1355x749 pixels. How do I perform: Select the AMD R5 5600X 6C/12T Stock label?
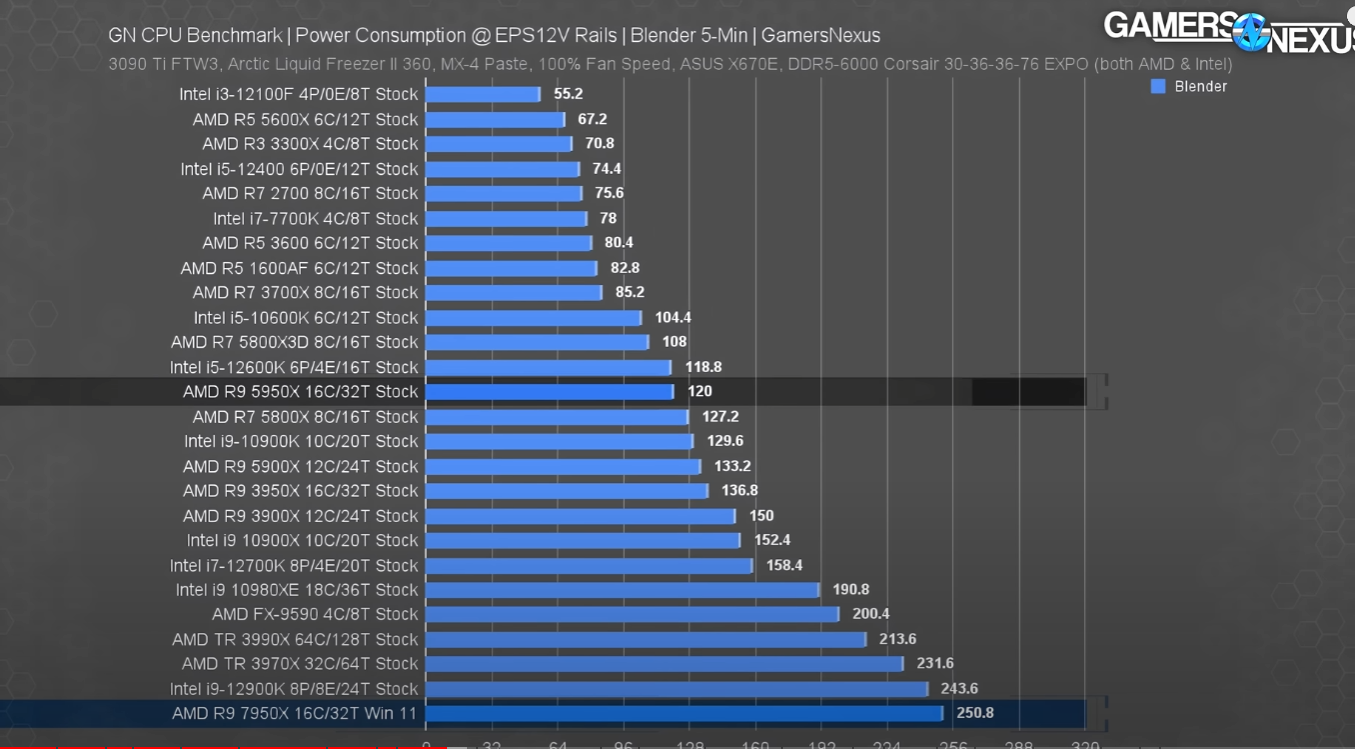(305, 119)
